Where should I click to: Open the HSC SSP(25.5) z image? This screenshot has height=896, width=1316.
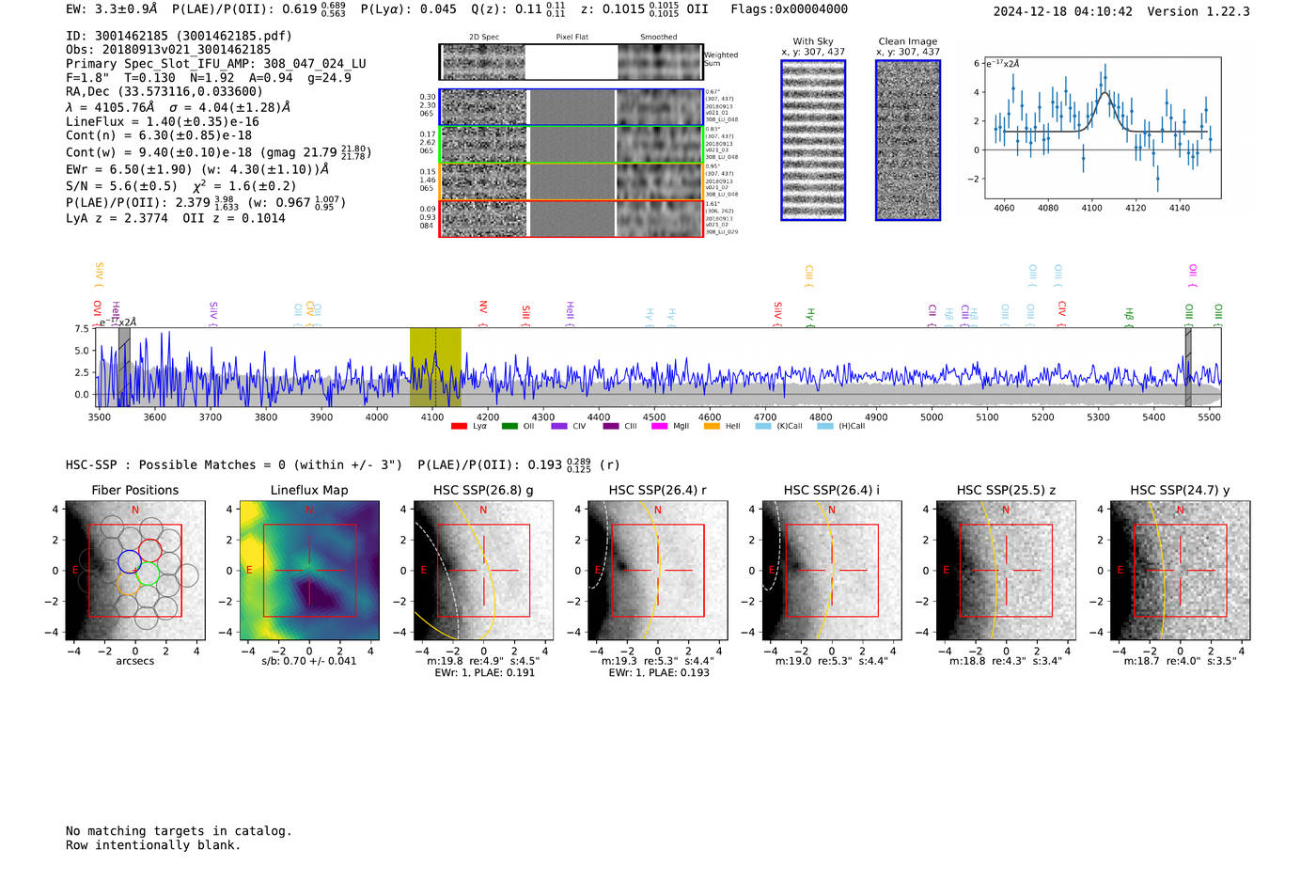pos(1006,571)
